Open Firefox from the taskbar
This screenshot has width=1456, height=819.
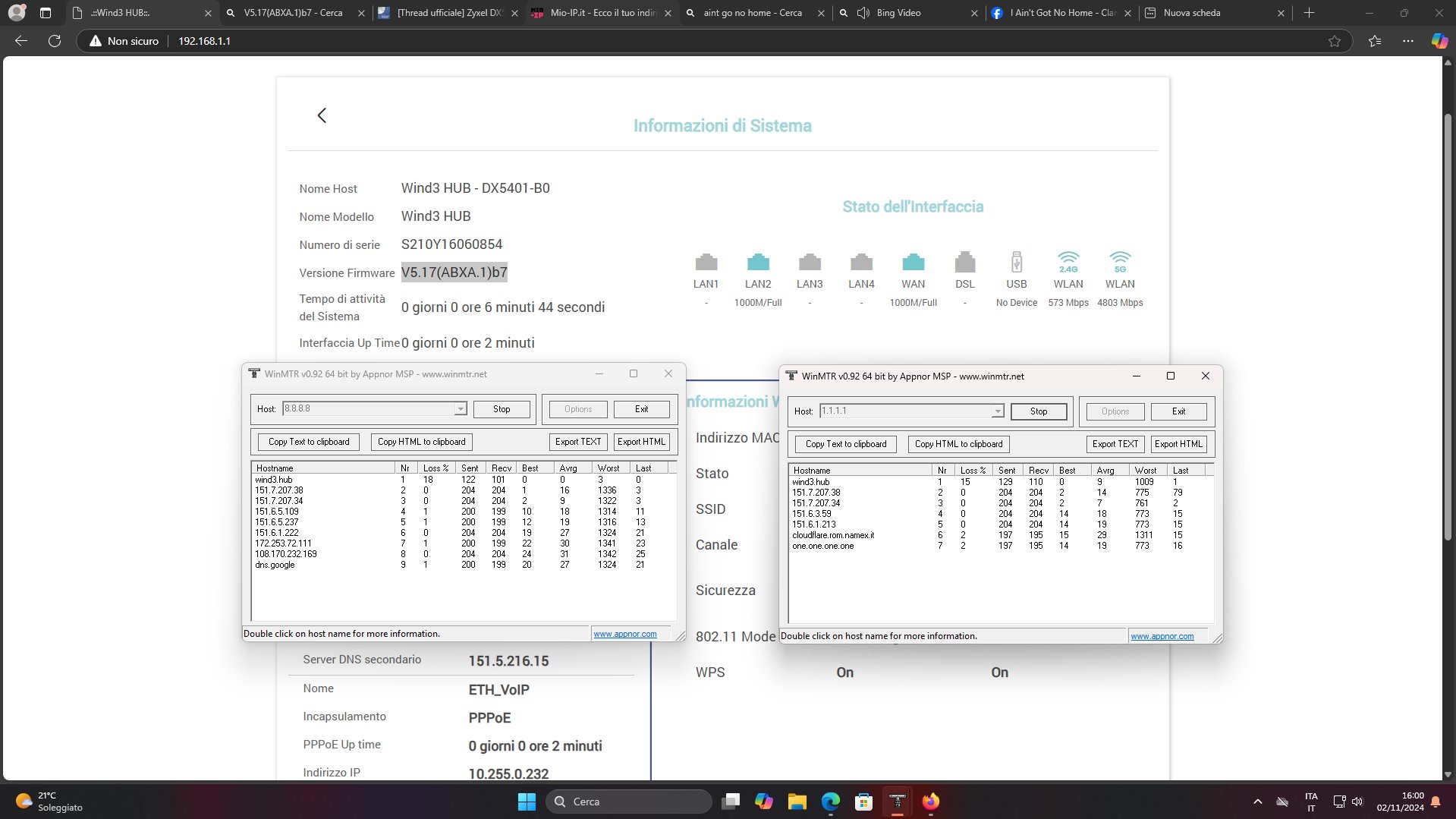(930, 802)
